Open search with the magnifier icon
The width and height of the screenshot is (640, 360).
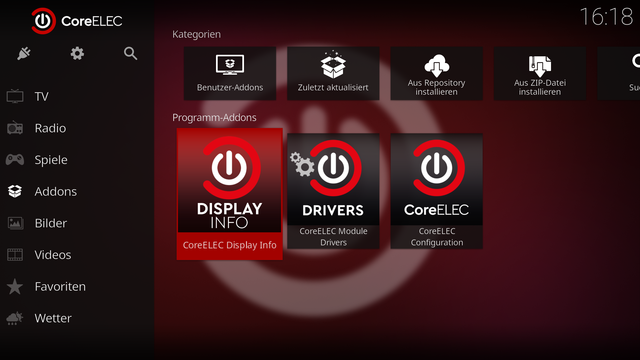(x=130, y=53)
